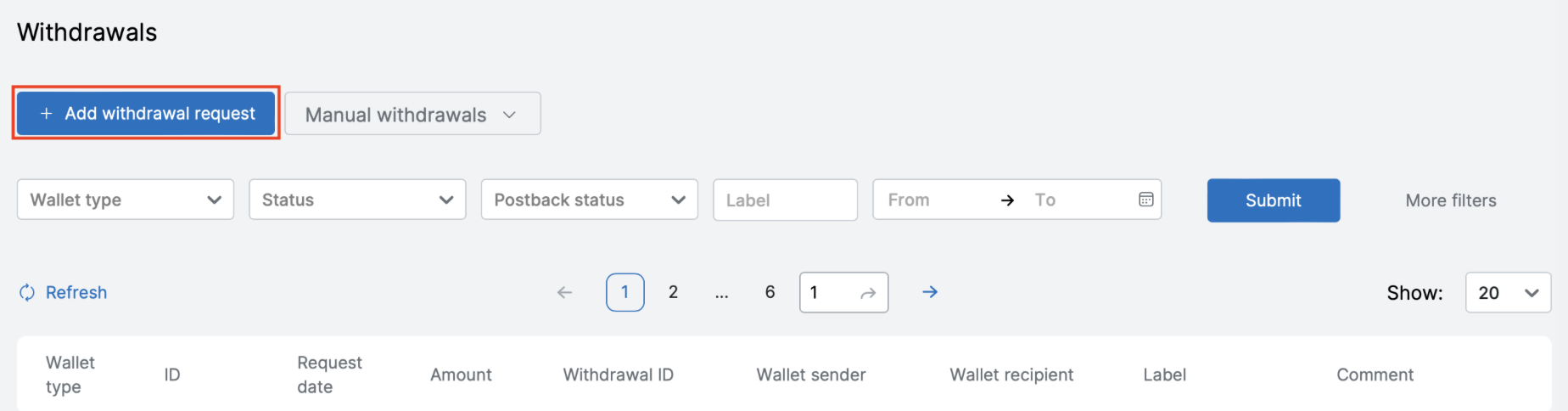Viewport: 1568px width, 411px height.
Task: Open the Manual withdrawals dropdown
Action: (x=412, y=115)
